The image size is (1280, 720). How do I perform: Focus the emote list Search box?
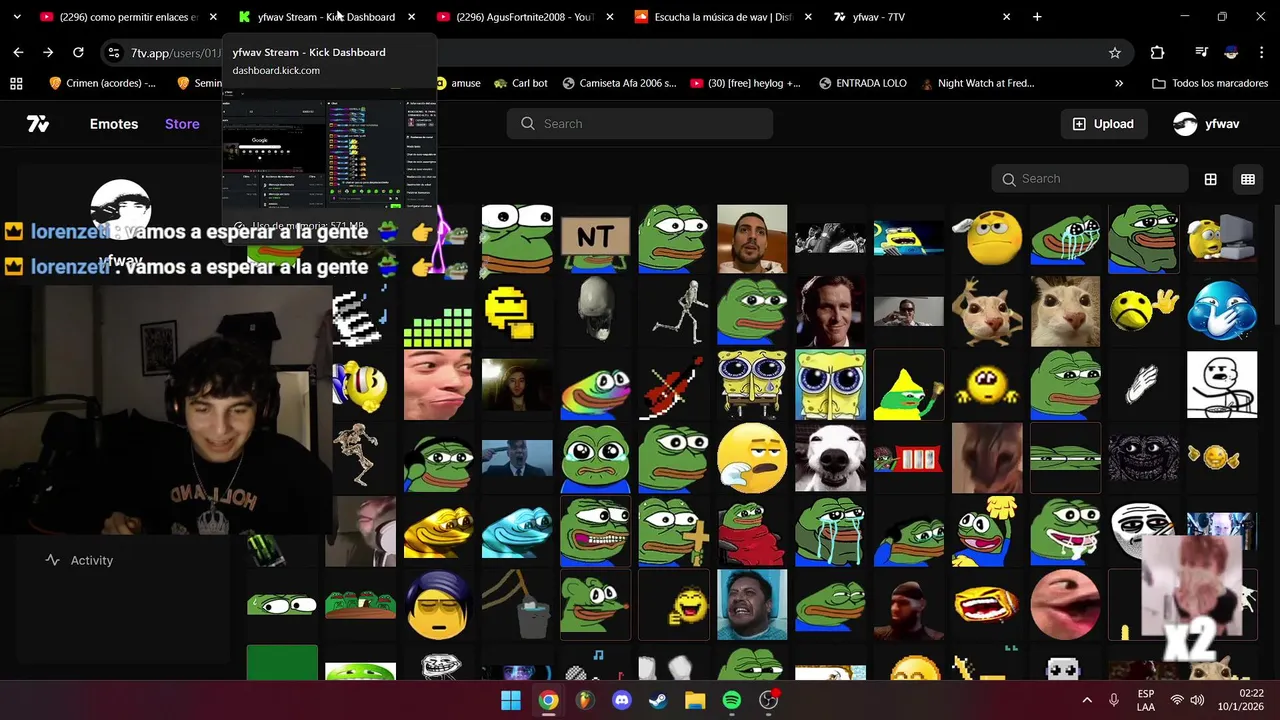[x=1090, y=179]
